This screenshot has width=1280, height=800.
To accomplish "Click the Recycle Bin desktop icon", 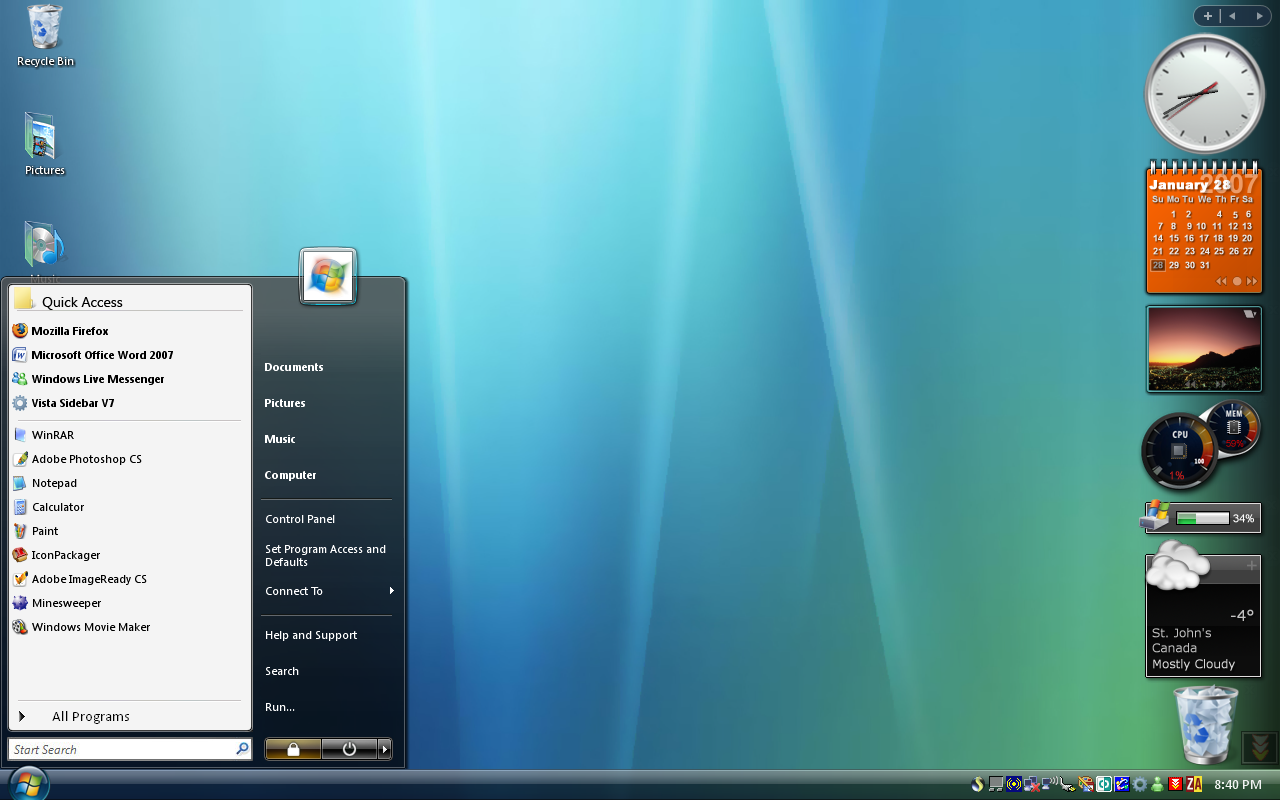I will pos(45,36).
